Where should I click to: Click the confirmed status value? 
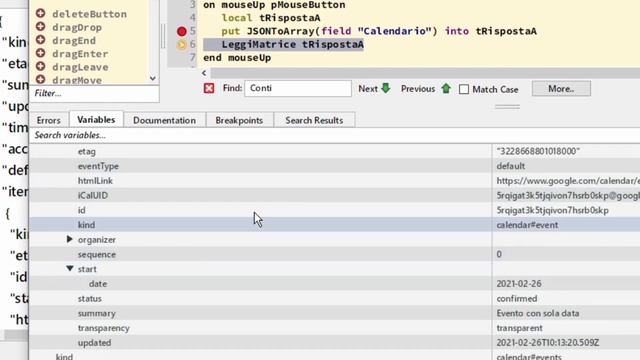click(517, 298)
